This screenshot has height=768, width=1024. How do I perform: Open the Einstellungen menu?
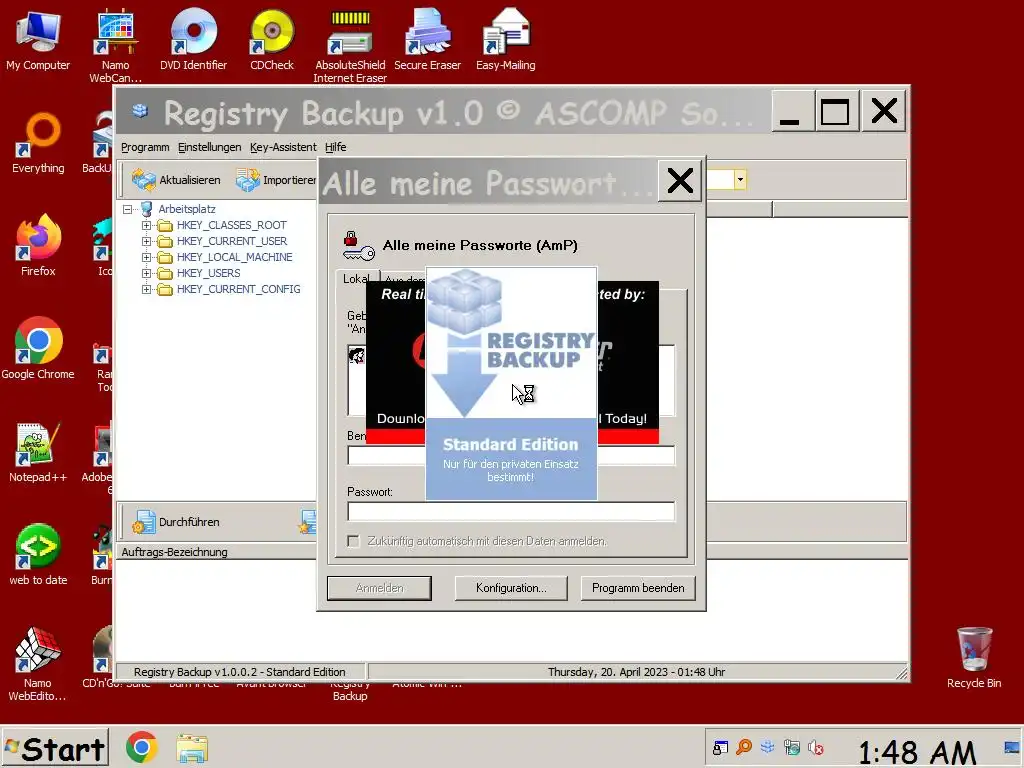coord(209,147)
